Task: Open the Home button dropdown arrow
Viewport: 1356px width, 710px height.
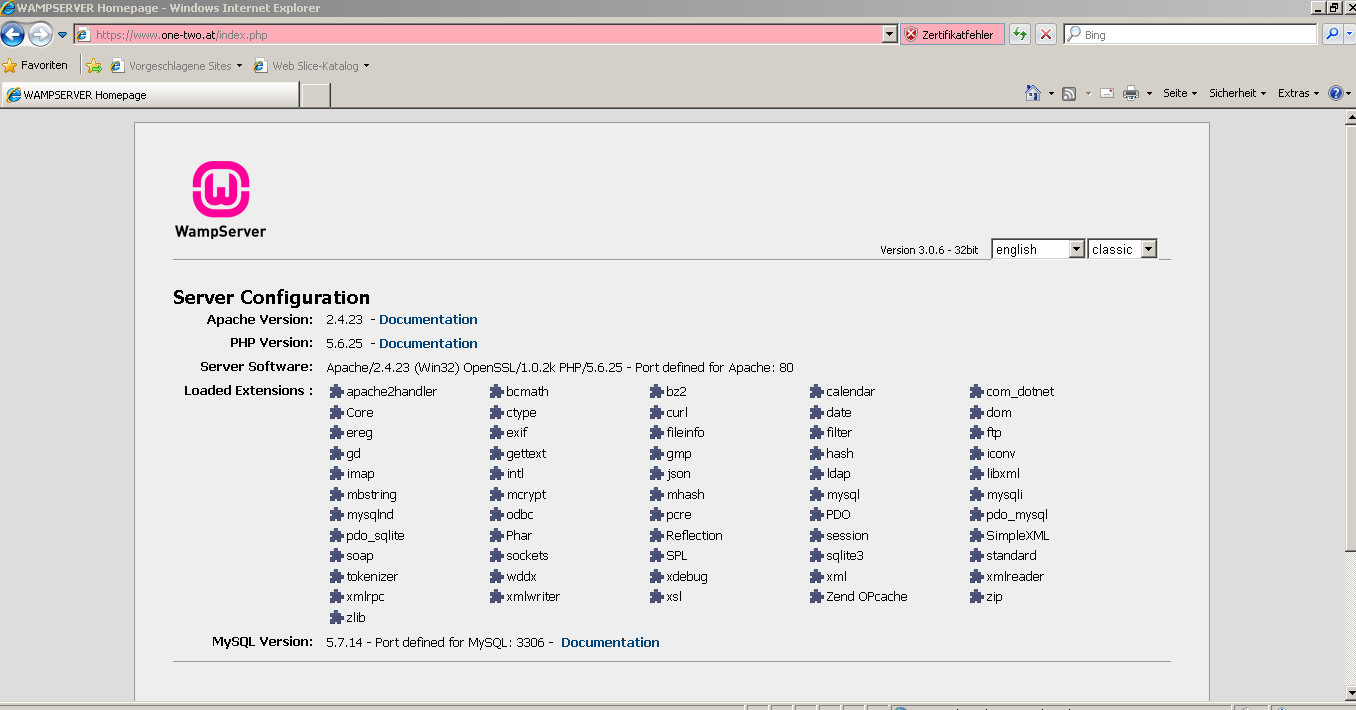Action: 1051,94
